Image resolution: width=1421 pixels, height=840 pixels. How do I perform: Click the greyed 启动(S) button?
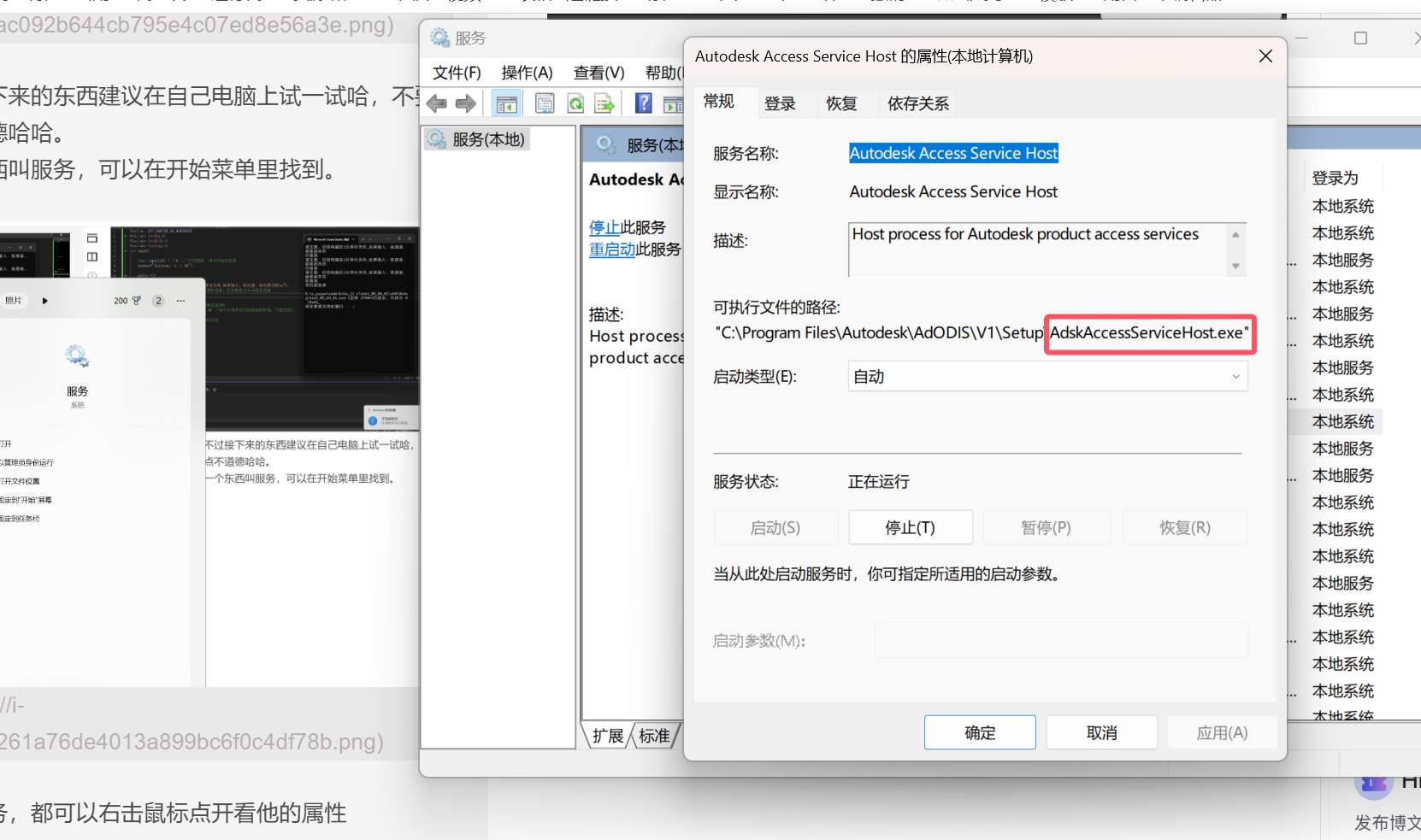775,527
